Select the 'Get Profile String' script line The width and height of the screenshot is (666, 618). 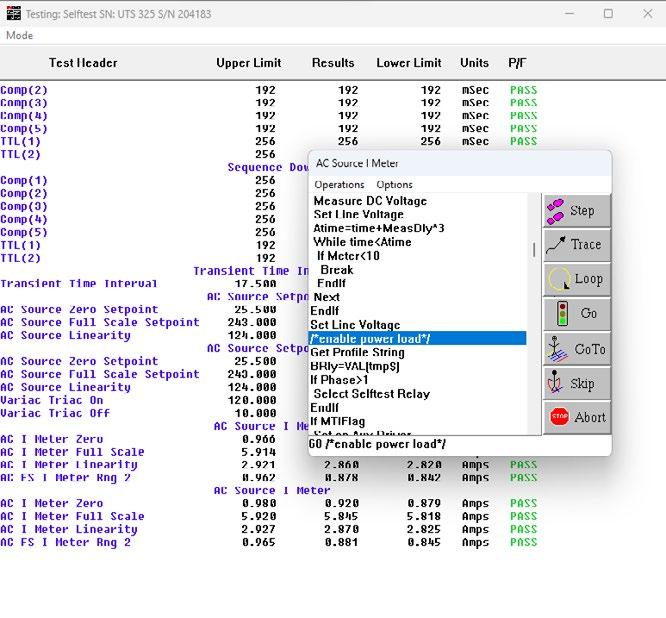tap(357, 352)
